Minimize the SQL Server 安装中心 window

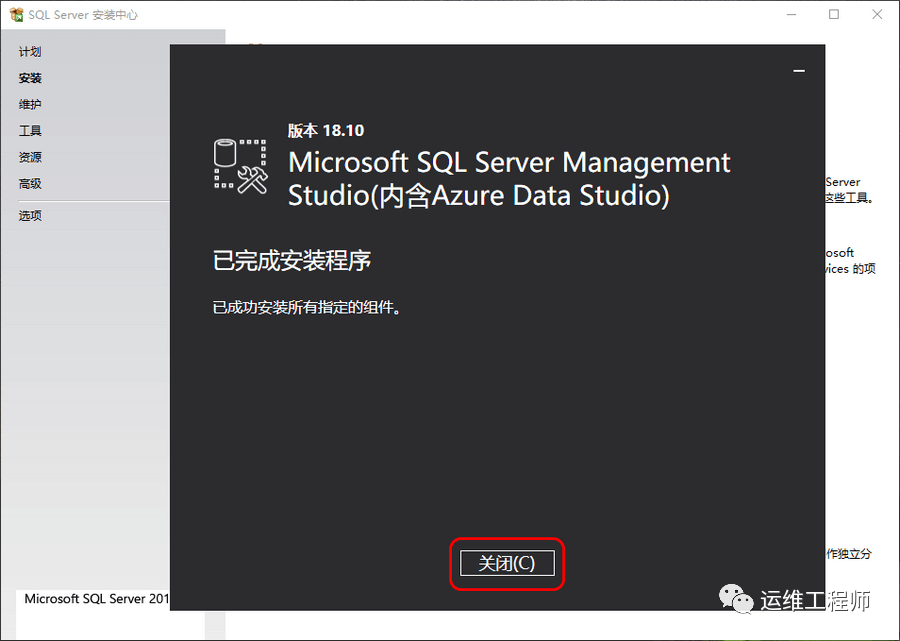pyautogui.click(x=792, y=14)
